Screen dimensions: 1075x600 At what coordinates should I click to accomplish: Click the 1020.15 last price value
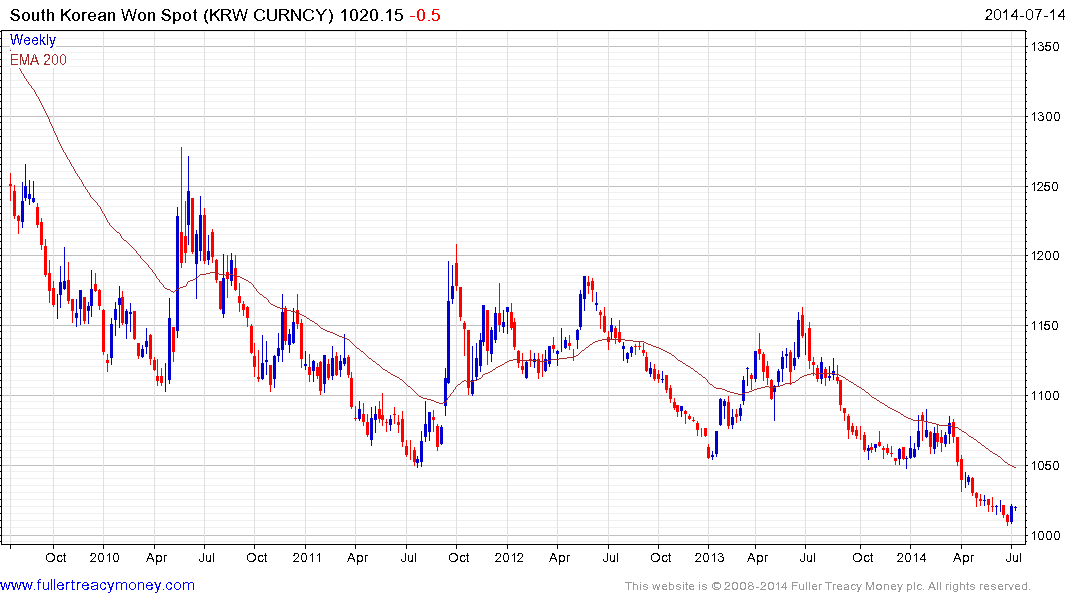coord(372,15)
